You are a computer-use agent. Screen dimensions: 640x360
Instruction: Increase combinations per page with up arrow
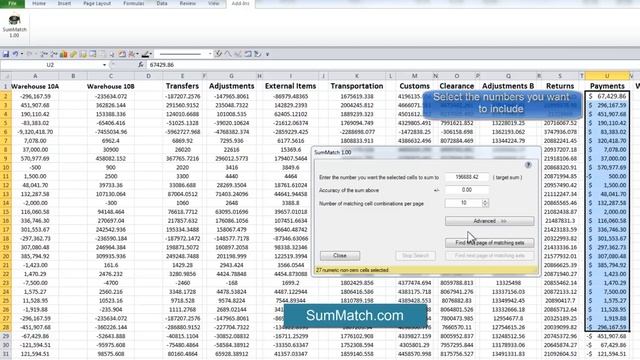click(x=485, y=201)
